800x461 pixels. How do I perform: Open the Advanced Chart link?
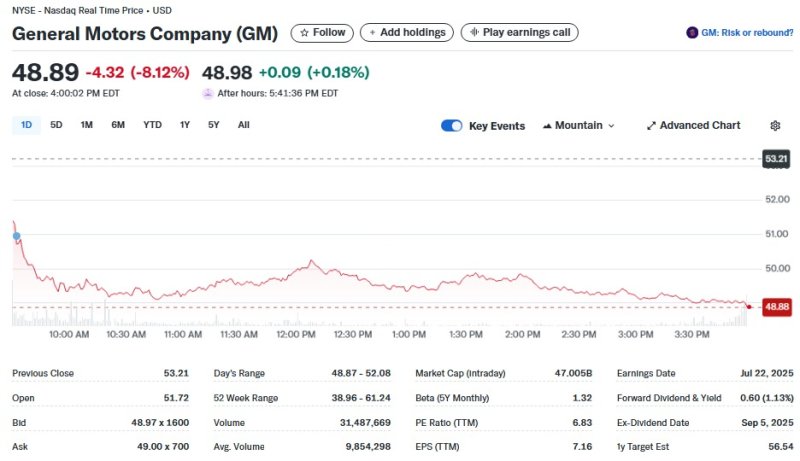pyautogui.click(x=693, y=125)
